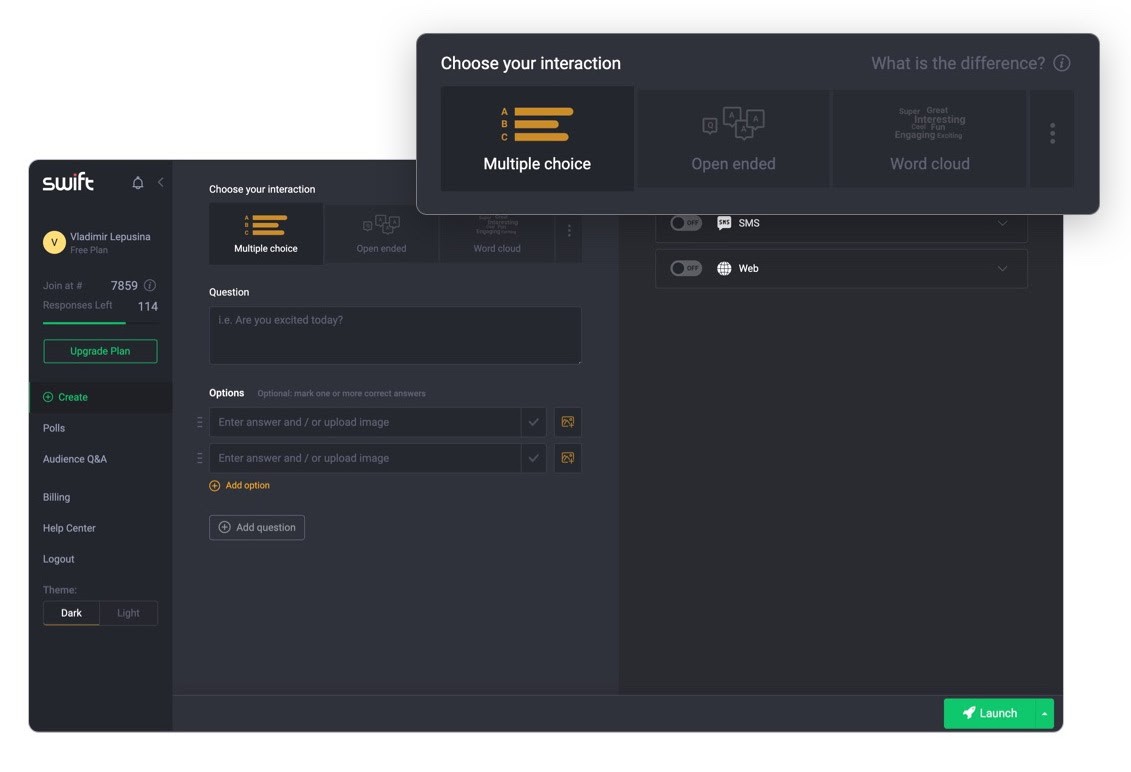Open the three-dot menu in the large interaction popup
Screen dimensions: 1131x772
1052,134
